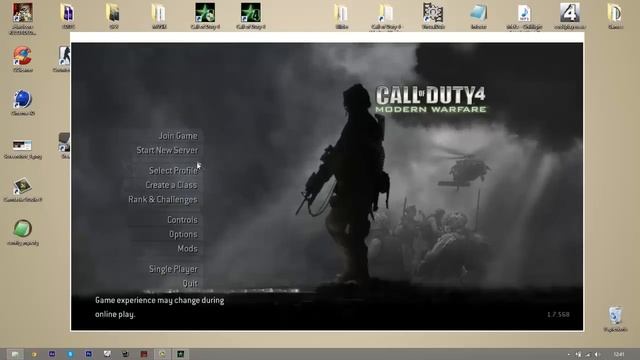Select the folder icon with purple archive
This screenshot has width=640, height=360.
click(x=68, y=16)
